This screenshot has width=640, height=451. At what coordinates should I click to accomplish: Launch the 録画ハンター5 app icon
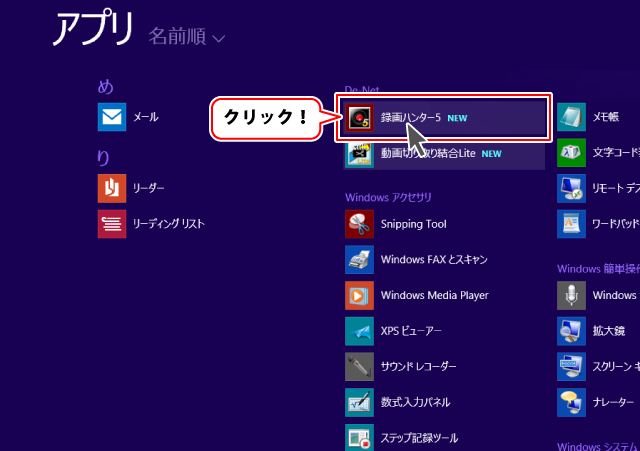(x=359, y=118)
